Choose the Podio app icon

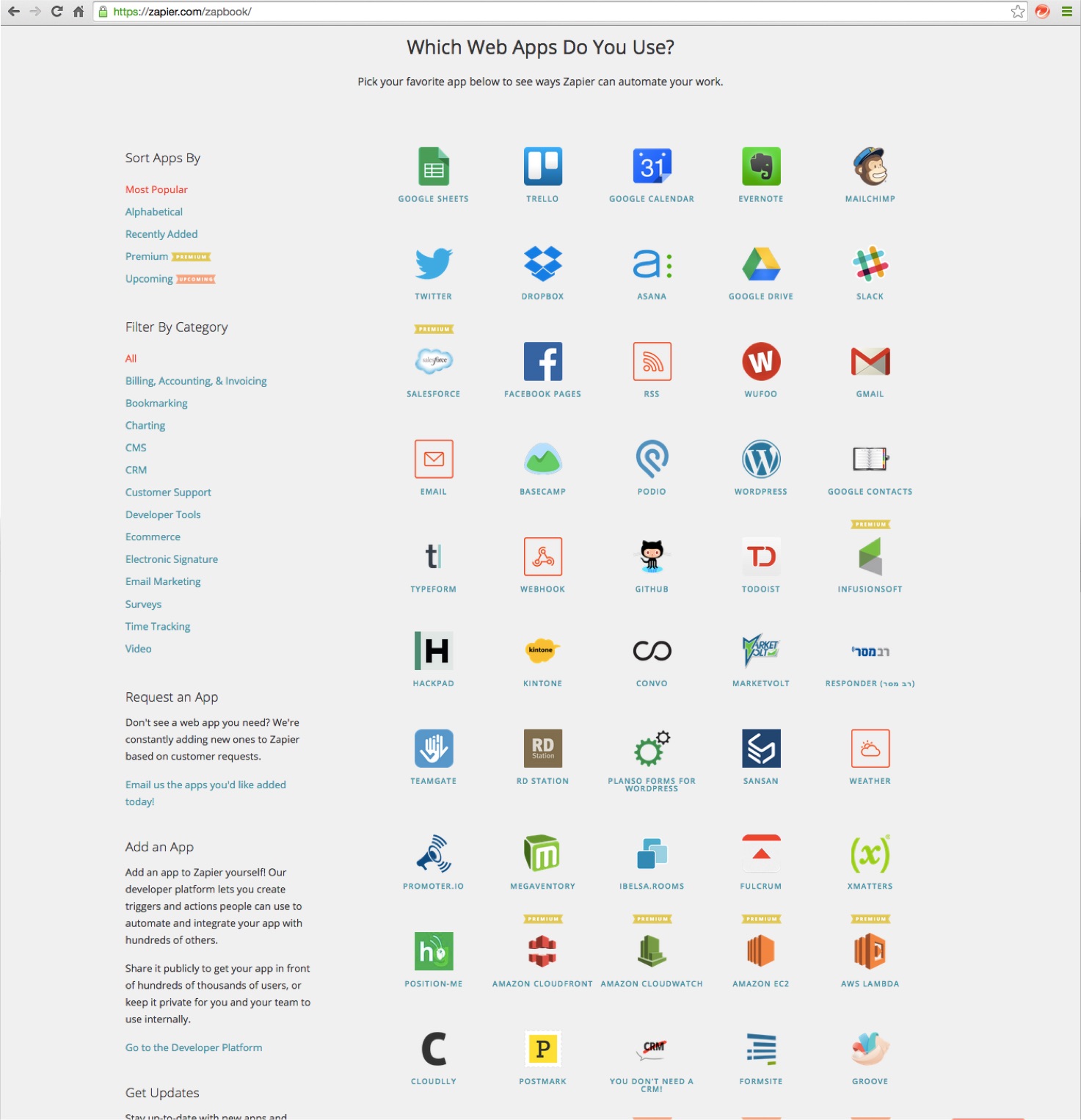pyautogui.click(x=652, y=459)
